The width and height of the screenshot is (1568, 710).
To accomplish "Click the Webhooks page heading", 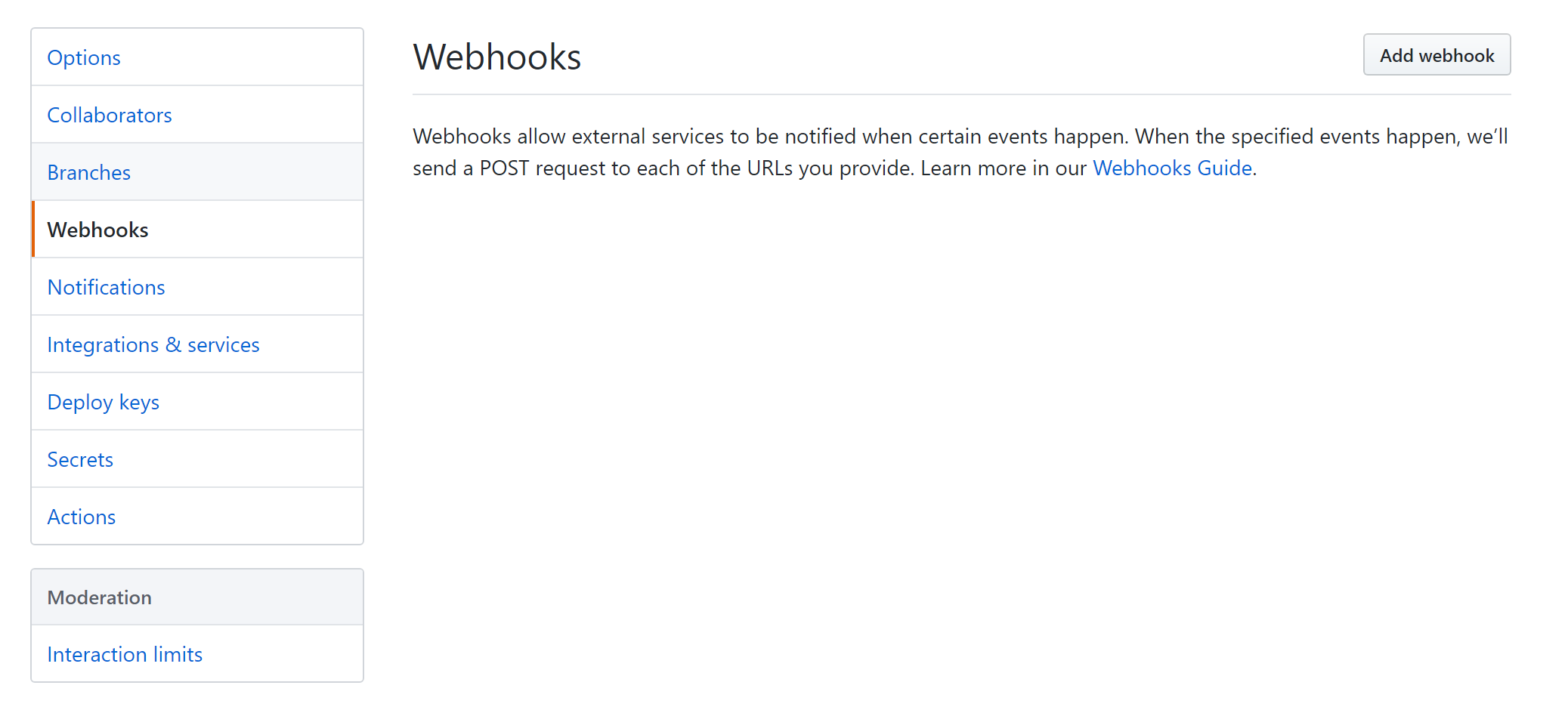I will [497, 57].
